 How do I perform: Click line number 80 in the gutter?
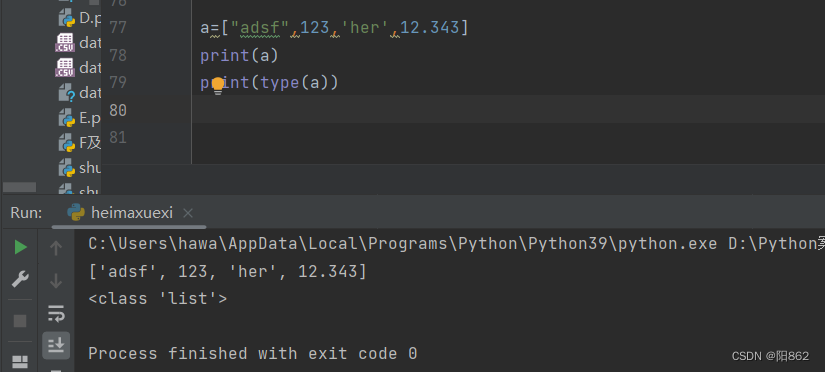(118, 109)
